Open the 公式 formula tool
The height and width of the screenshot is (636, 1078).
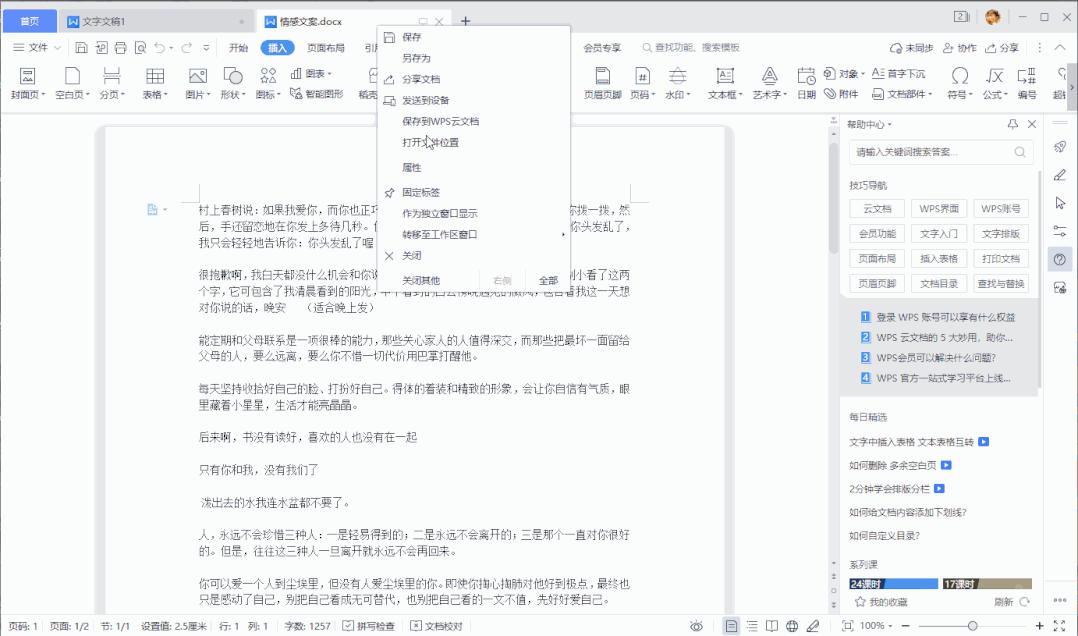pos(994,85)
